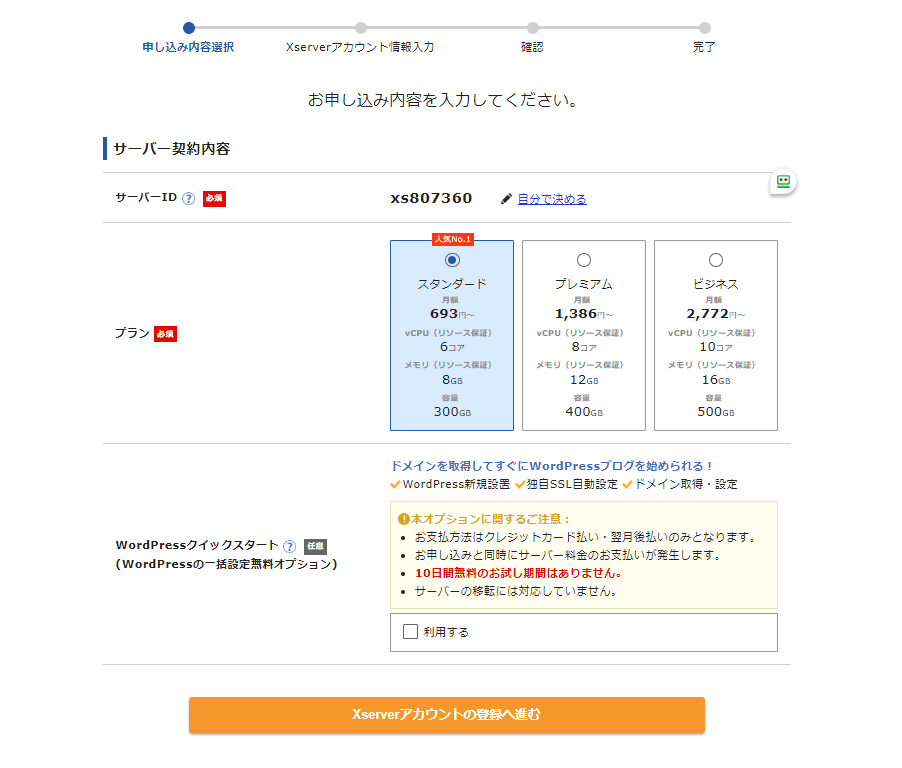Select the スタンダード plan radio button
Screen dimensions: 902x768
pyautogui.click(x=452, y=260)
